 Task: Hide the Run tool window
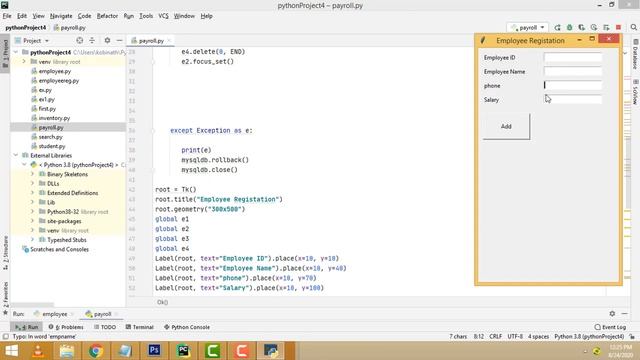pyautogui.click(x=624, y=313)
